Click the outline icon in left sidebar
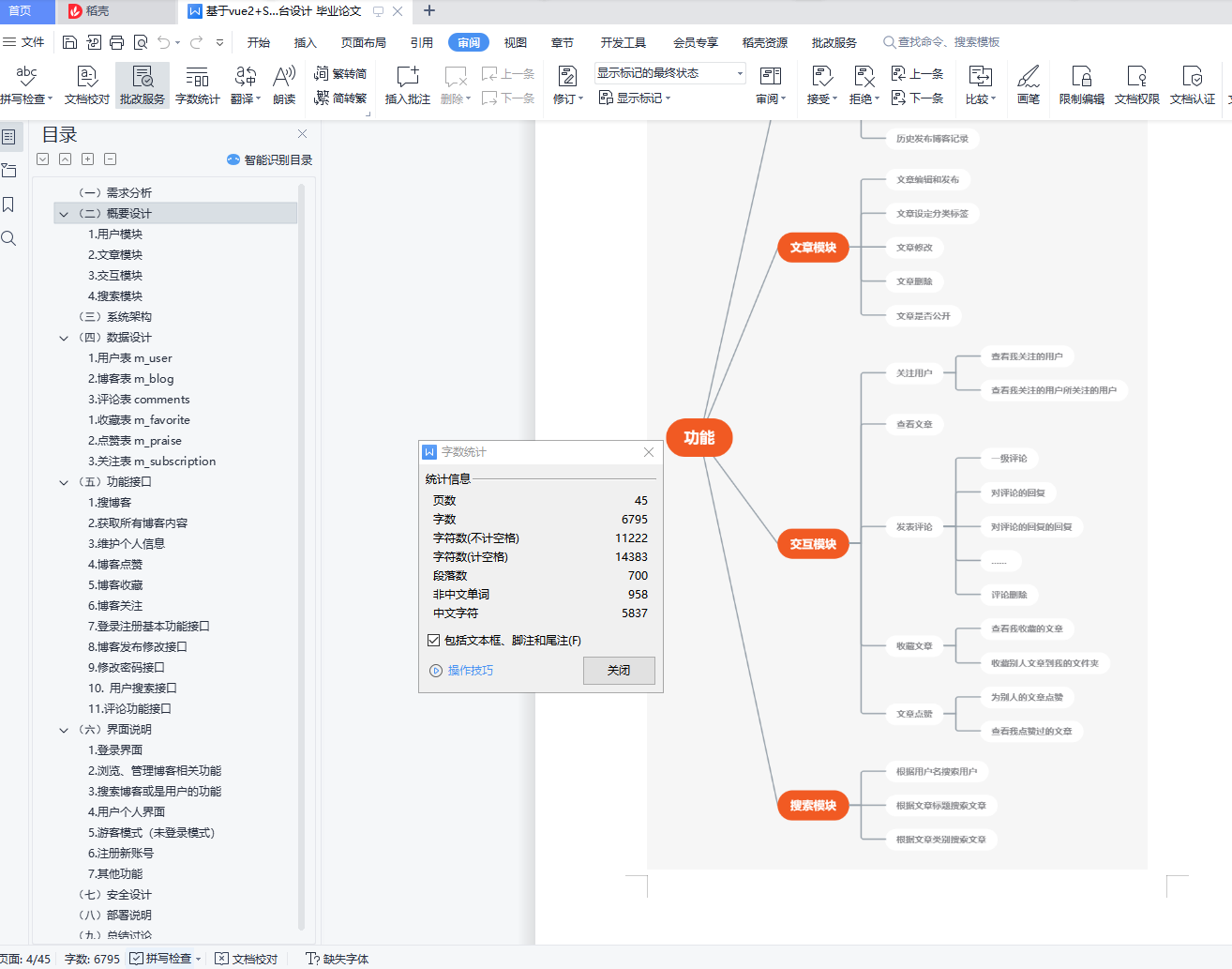1232x969 pixels. (x=9, y=137)
